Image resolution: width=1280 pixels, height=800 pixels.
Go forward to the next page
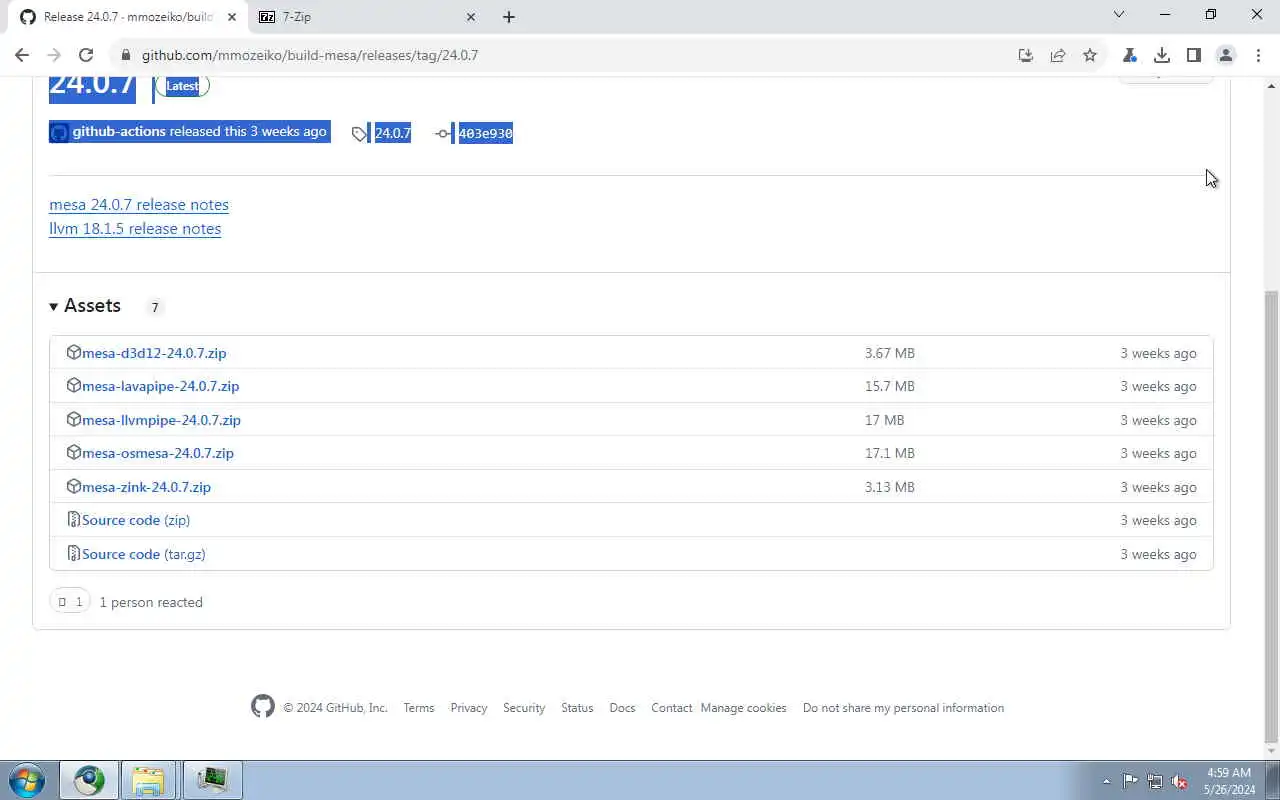point(54,55)
